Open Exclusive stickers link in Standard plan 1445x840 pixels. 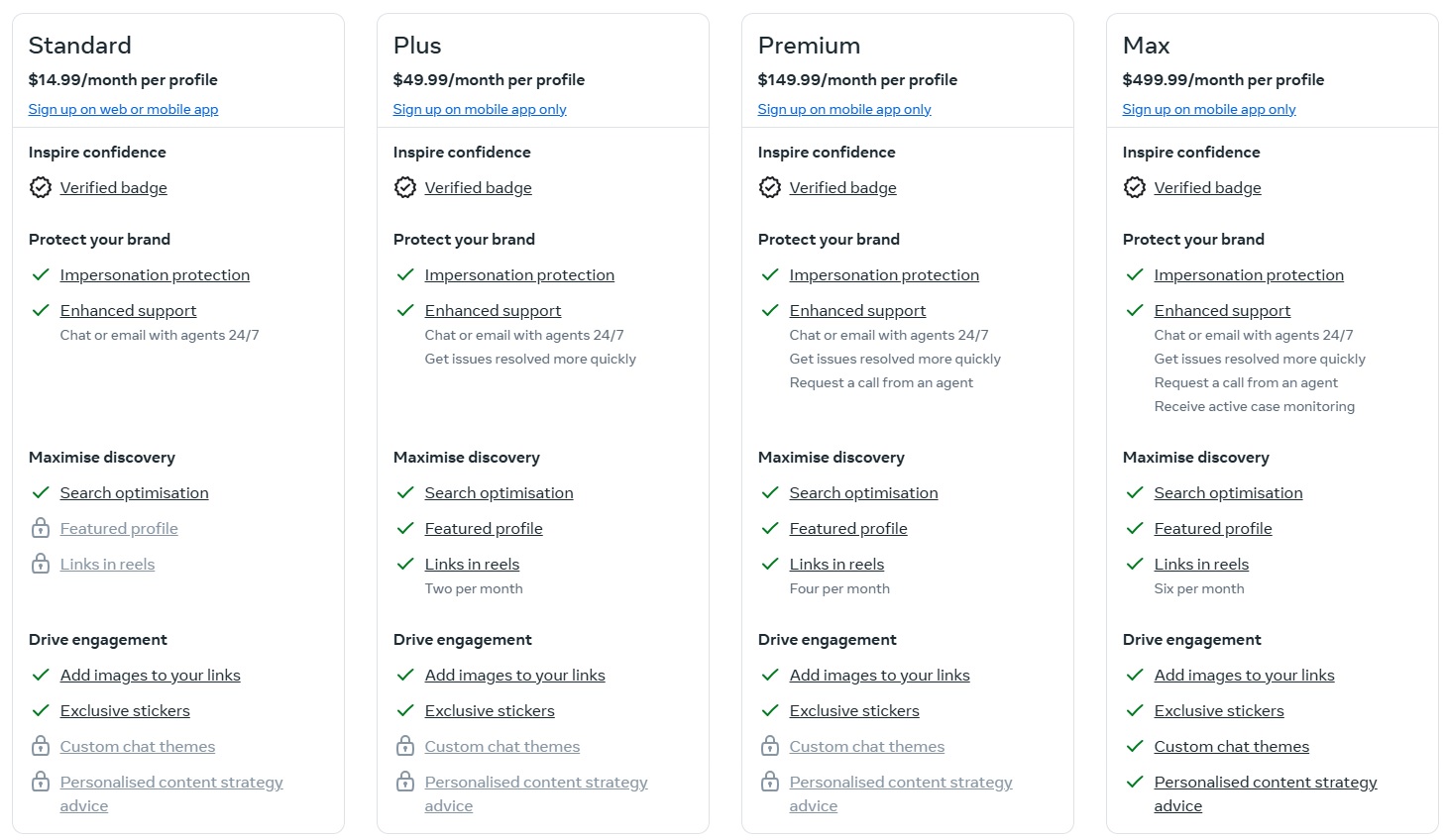125,710
